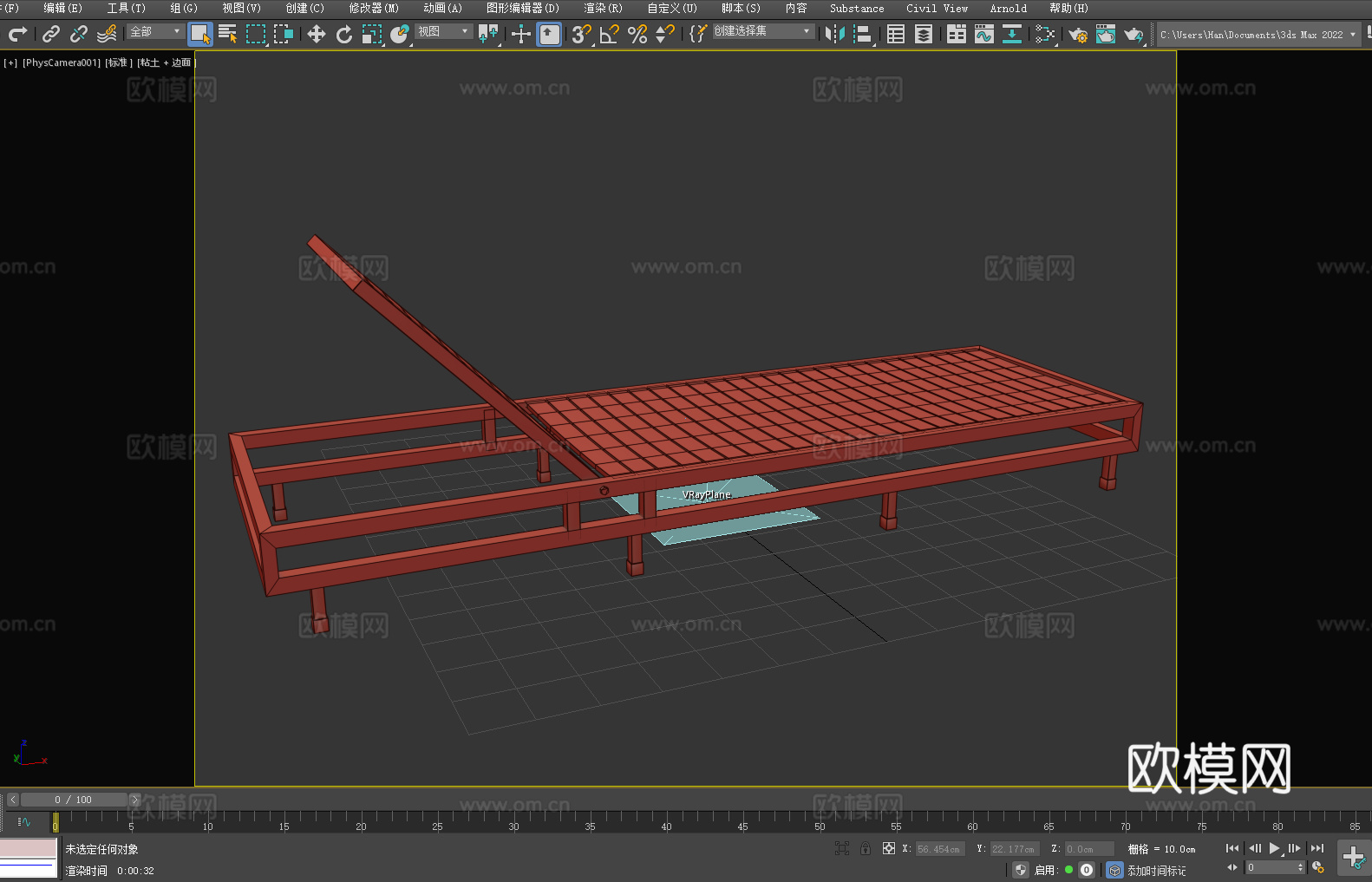
Task: Click the time slider handle showing 0 / 100
Action: pyautogui.click(x=74, y=800)
